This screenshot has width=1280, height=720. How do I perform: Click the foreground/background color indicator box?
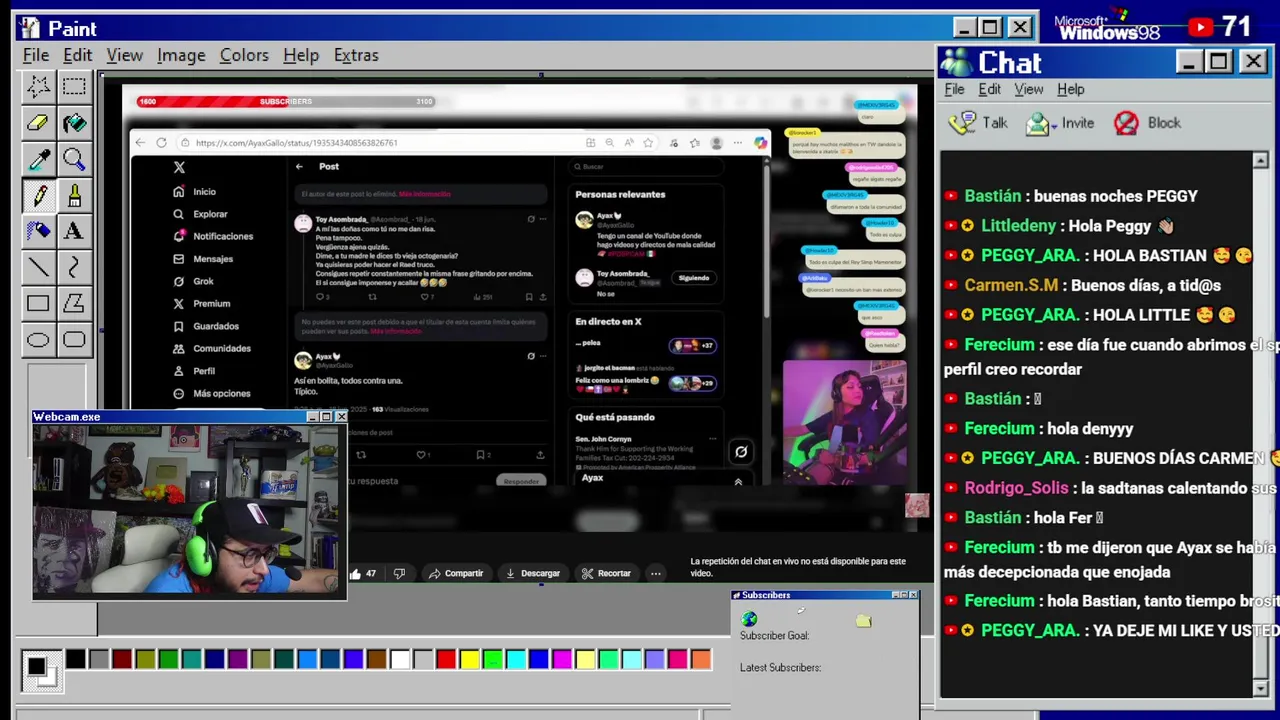(x=40, y=670)
